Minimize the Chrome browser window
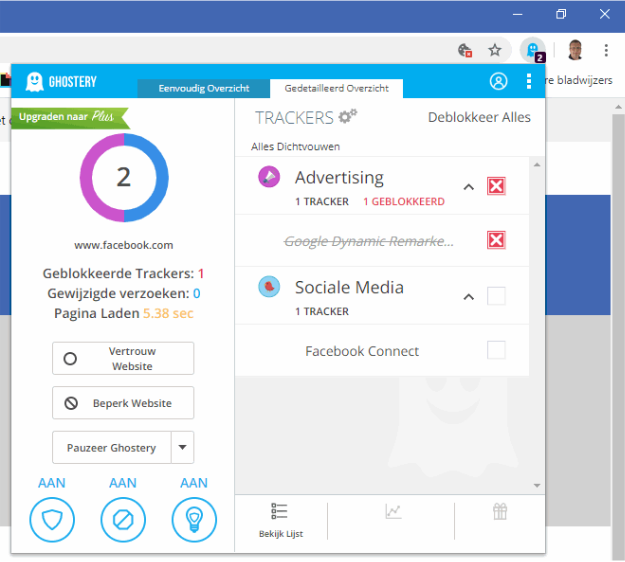 point(517,14)
